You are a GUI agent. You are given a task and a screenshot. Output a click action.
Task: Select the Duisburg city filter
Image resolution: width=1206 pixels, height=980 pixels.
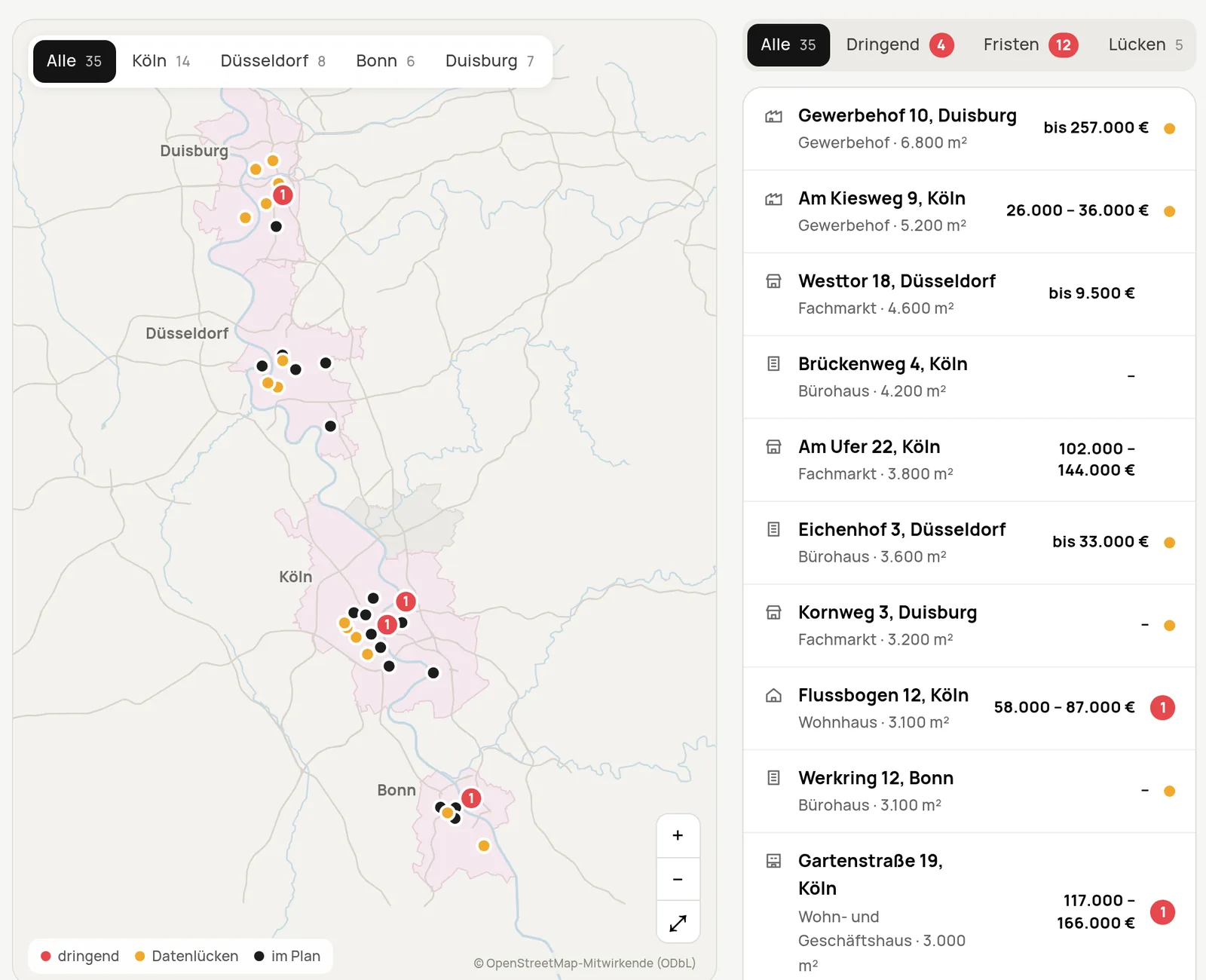pyautogui.click(x=490, y=61)
